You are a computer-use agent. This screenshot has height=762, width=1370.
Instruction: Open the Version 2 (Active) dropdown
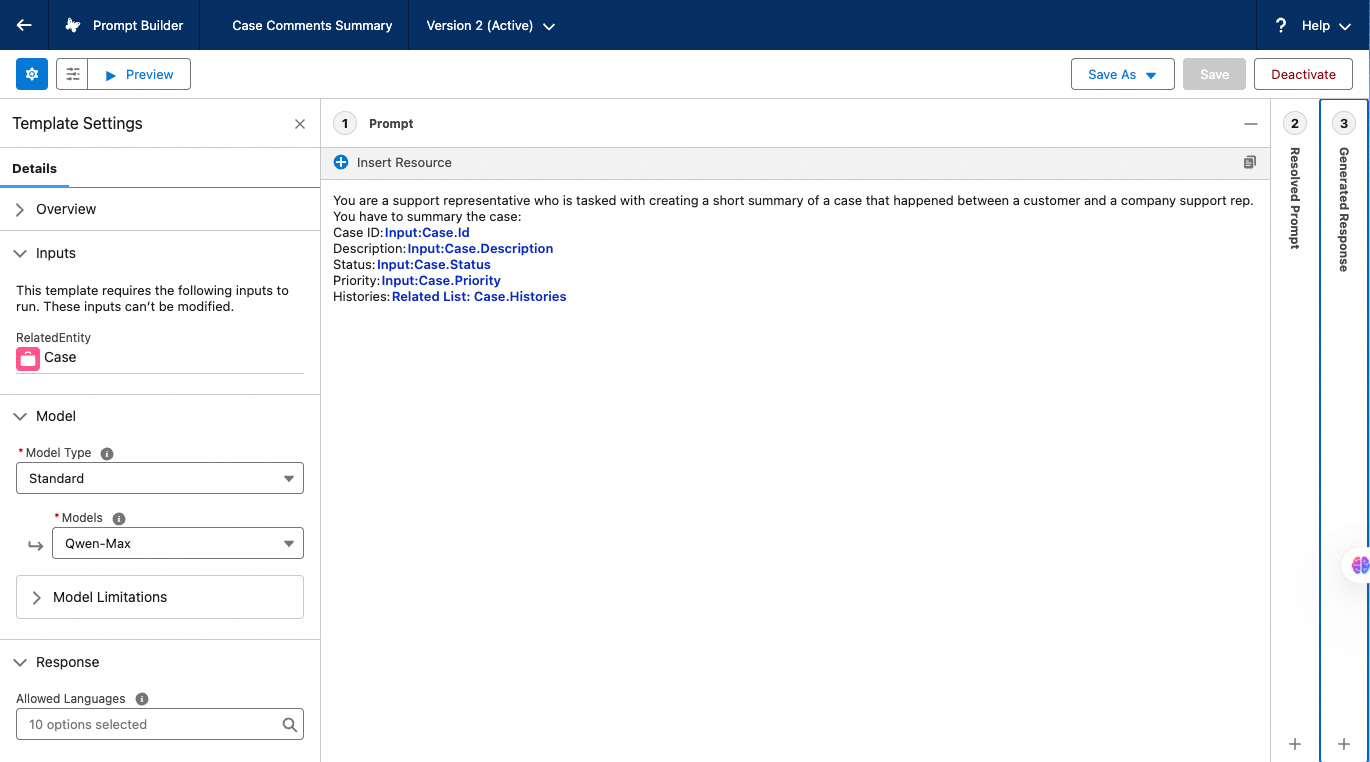click(490, 25)
